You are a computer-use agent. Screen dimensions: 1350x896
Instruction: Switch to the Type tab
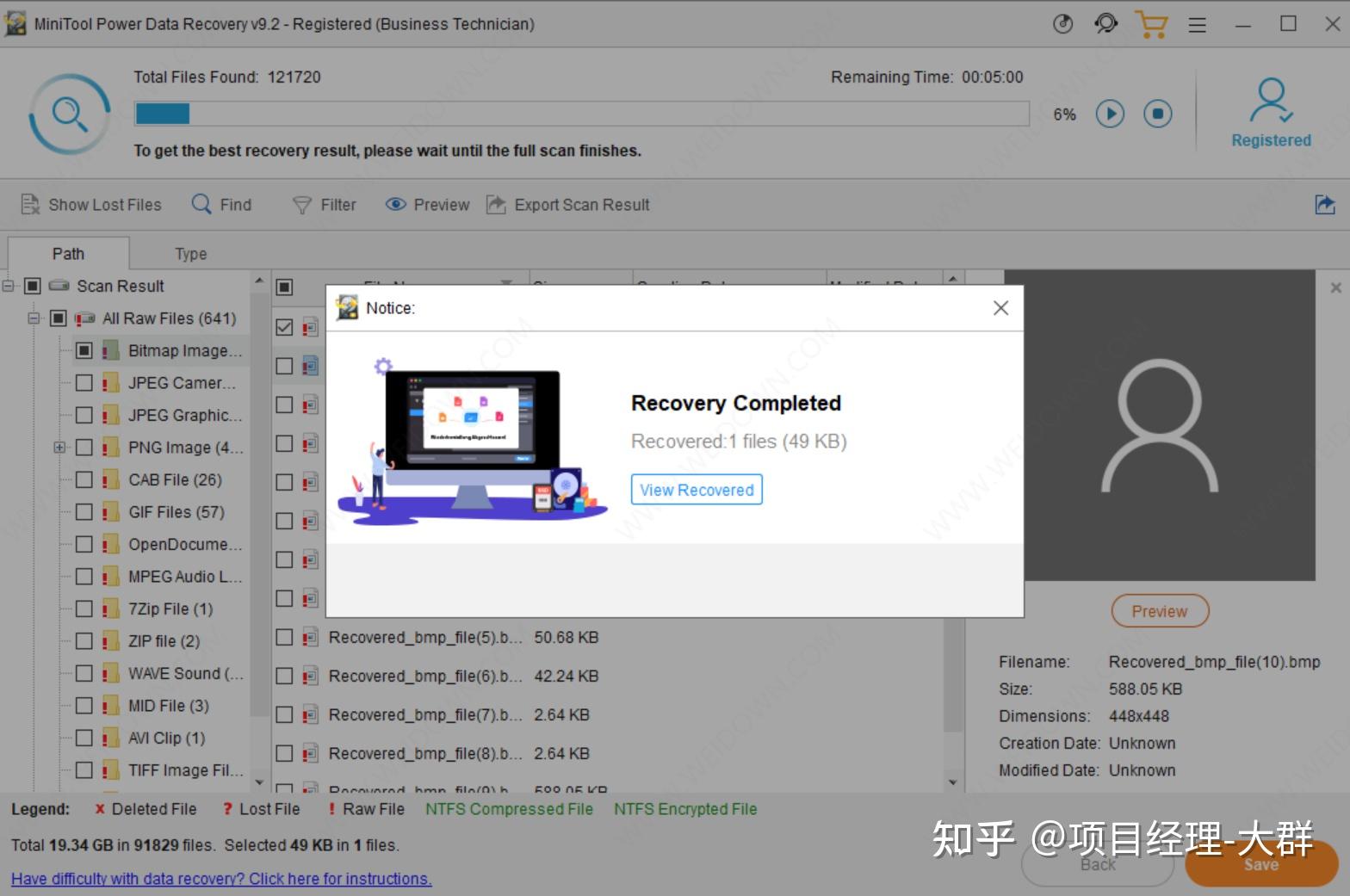pos(190,254)
